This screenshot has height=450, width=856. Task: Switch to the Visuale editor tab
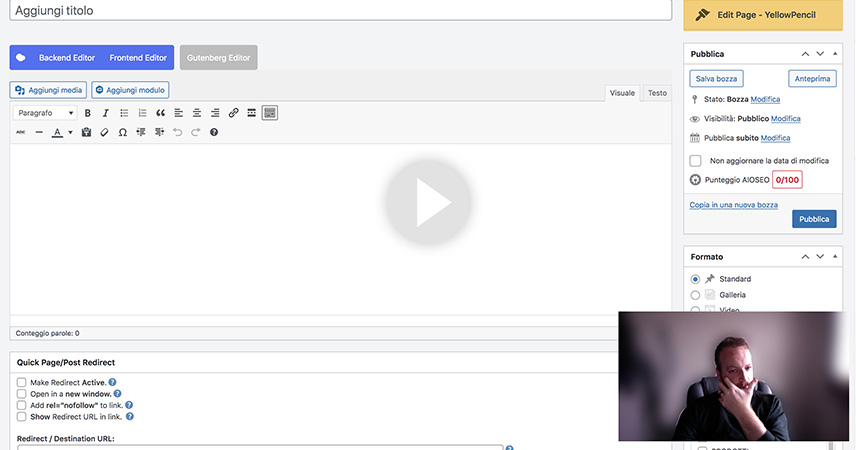[x=622, y=93]
